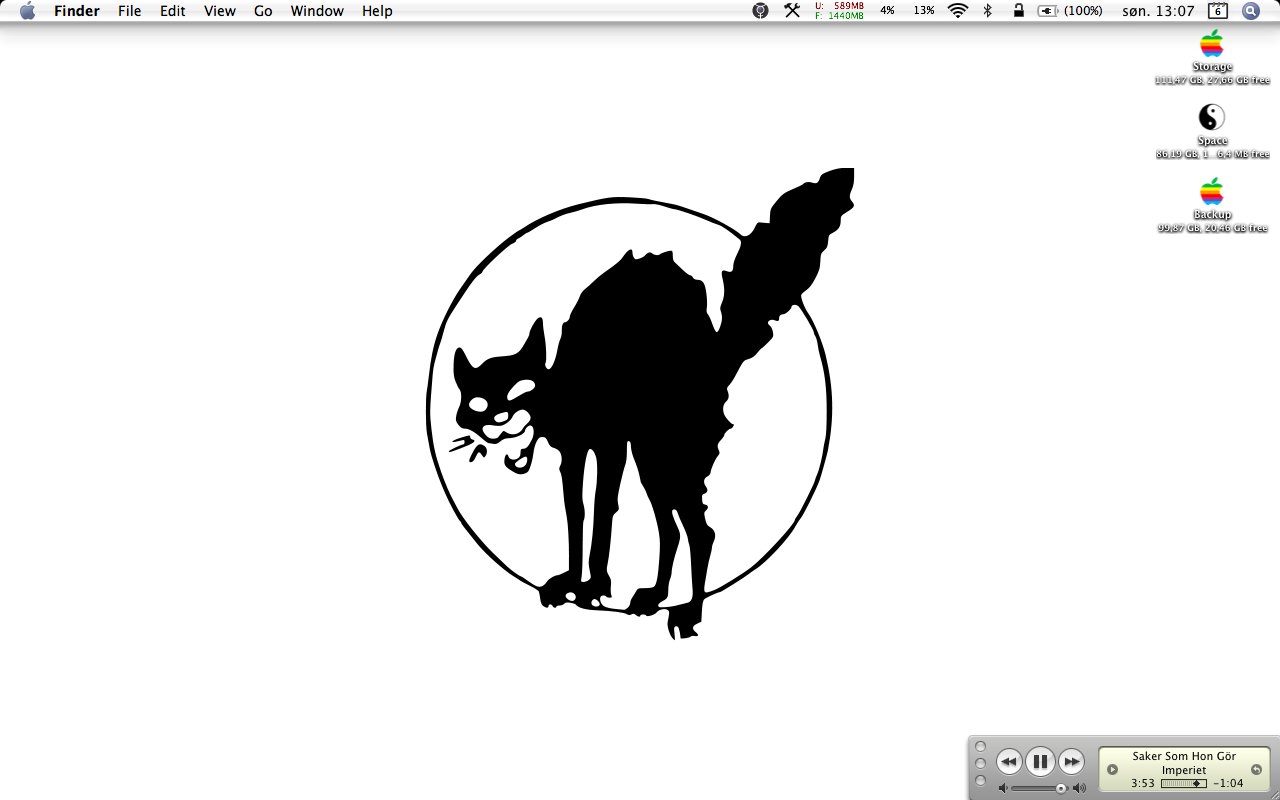Click the low volume speaker icon
The image size is (1280, 800).
coord(1003,788)
